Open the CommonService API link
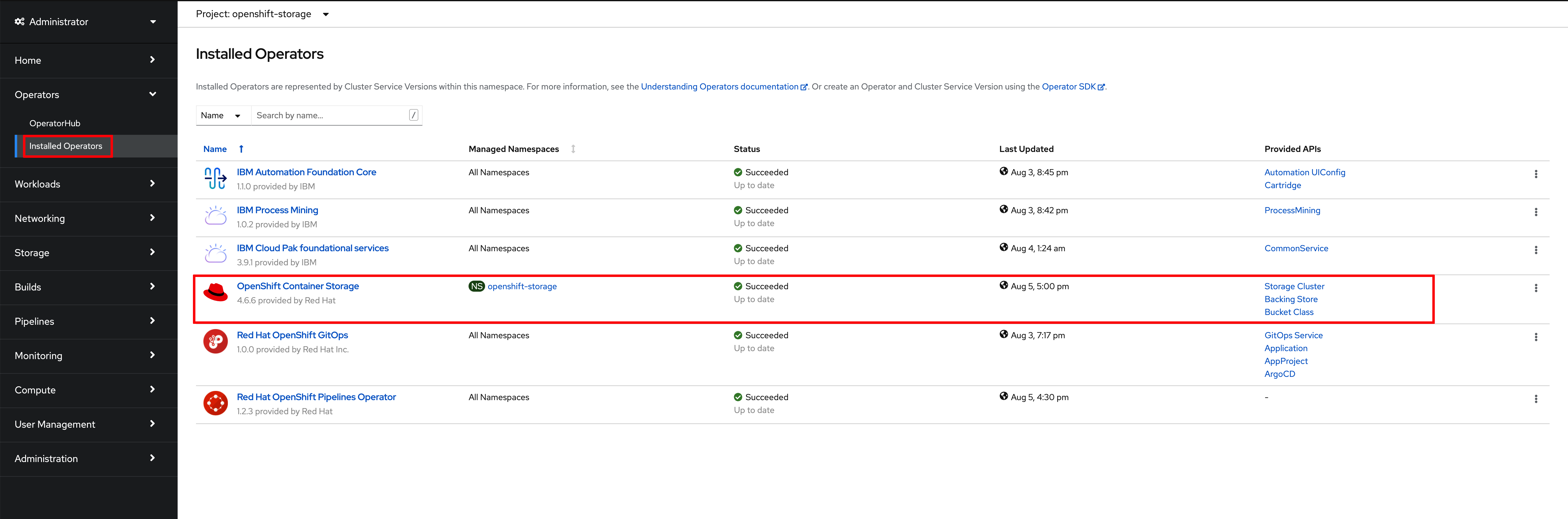Screen dimensions: 1568x519 pos(1297,248)
